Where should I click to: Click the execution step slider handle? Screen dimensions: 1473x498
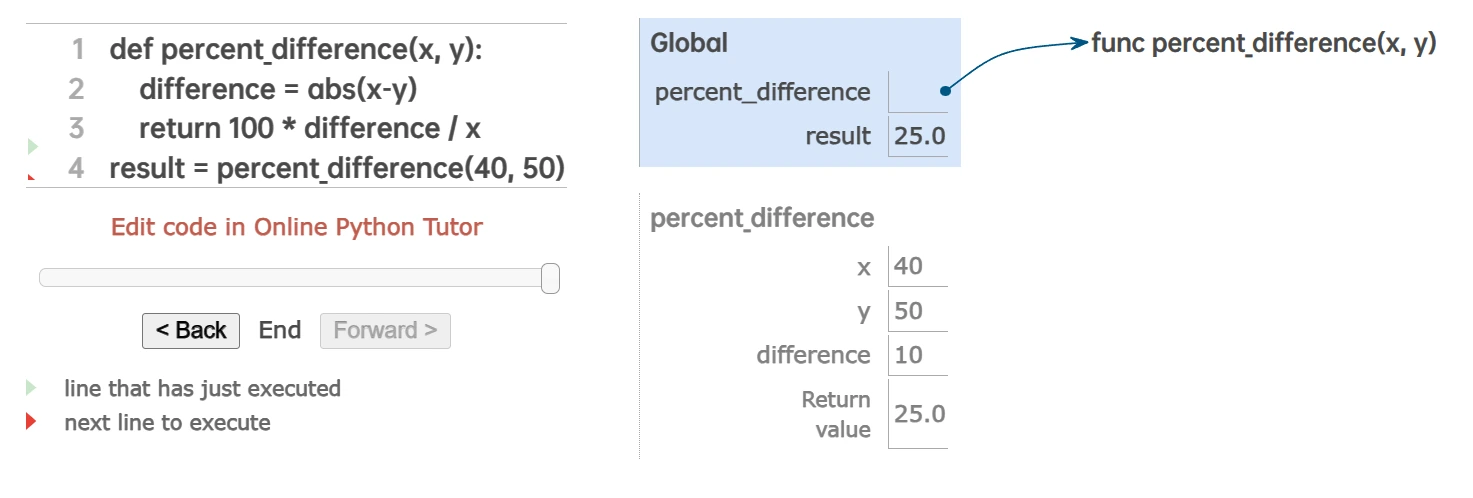tap(550, 278)
